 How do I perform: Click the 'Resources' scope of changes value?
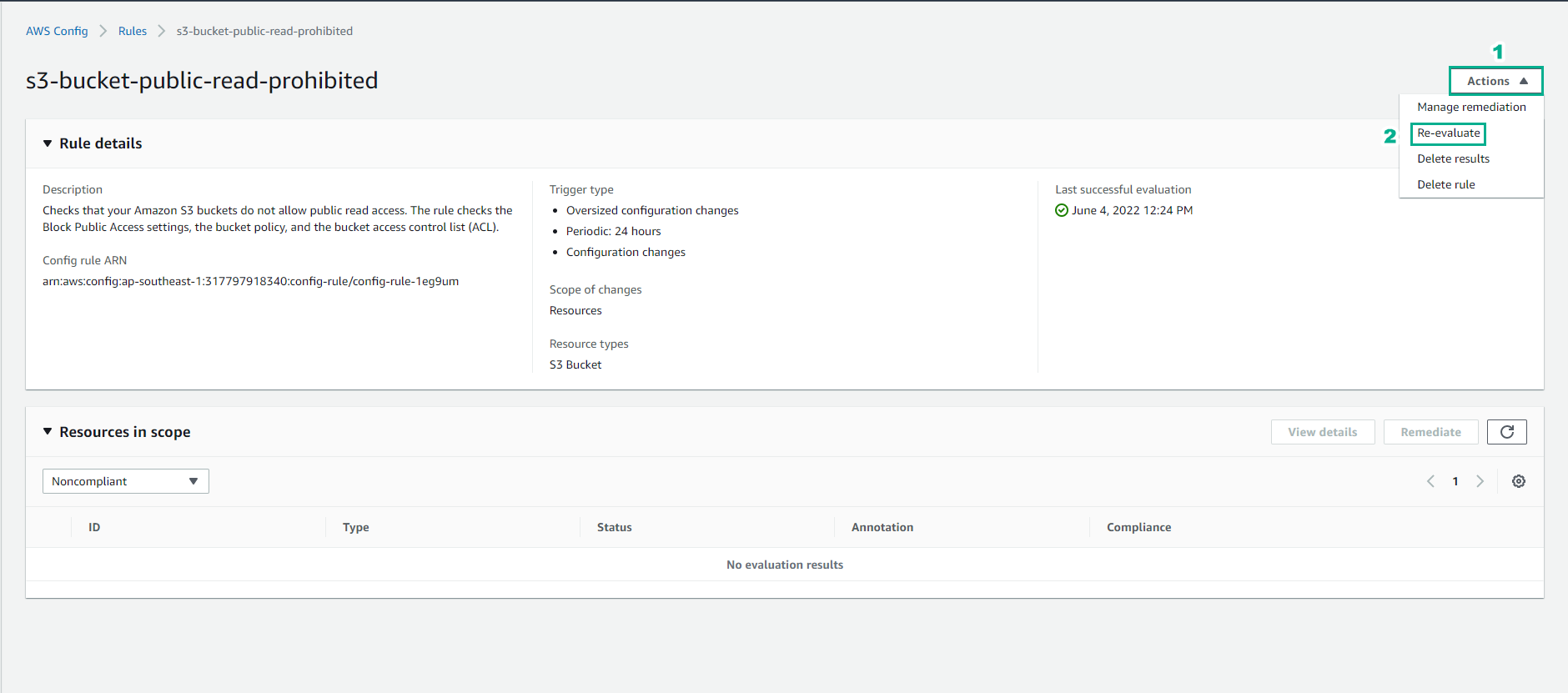pos(575,310)
